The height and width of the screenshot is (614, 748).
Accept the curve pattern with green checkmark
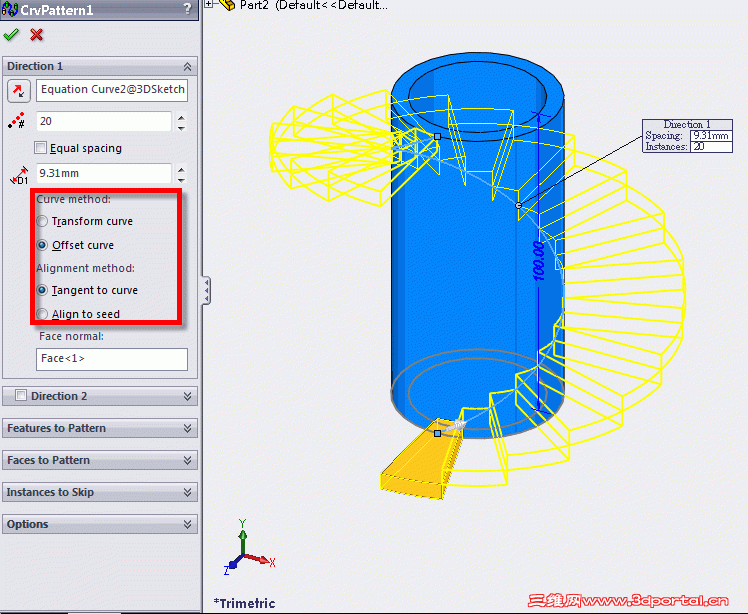10,34
